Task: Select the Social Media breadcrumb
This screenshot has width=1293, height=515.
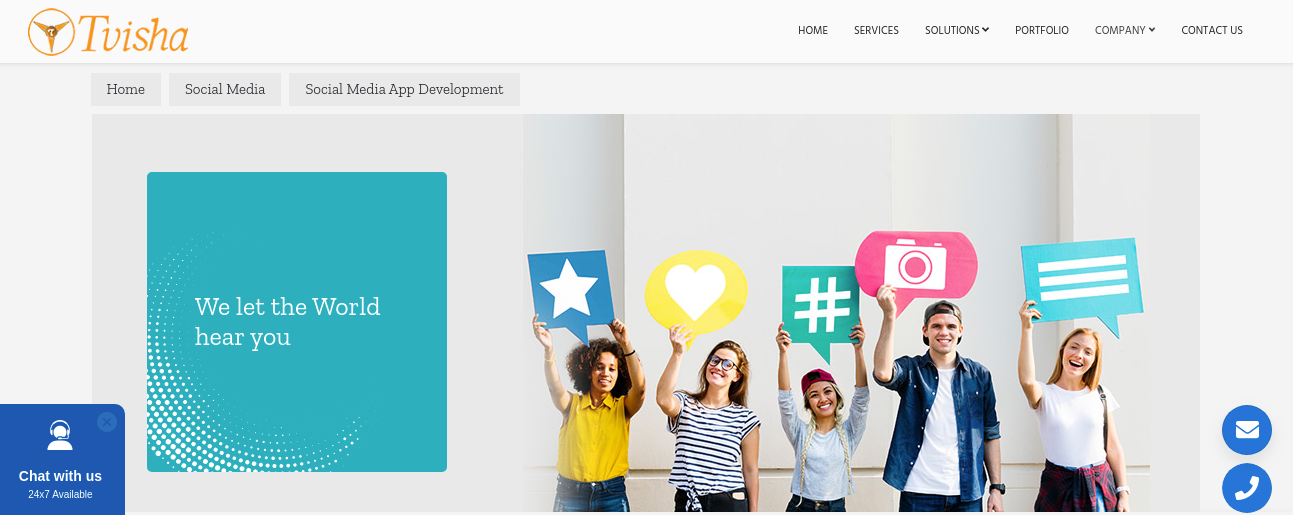Action: [225, 89]
